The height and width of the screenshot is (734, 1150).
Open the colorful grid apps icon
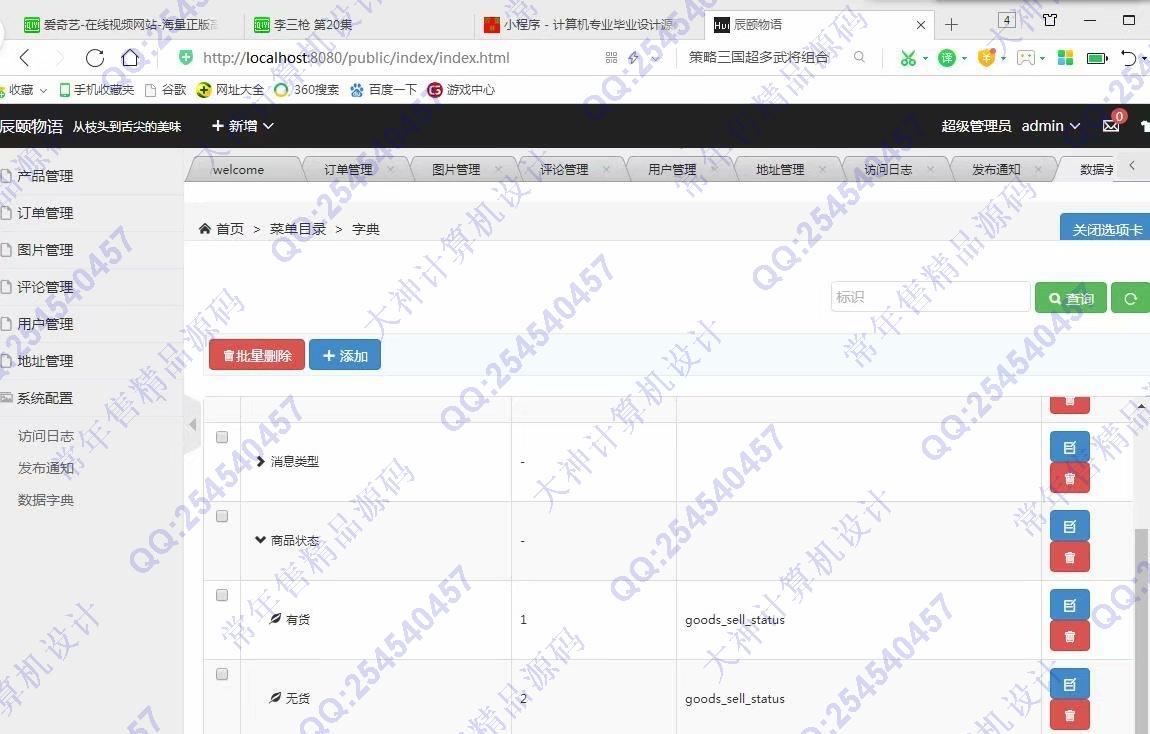coord(1066,57)
